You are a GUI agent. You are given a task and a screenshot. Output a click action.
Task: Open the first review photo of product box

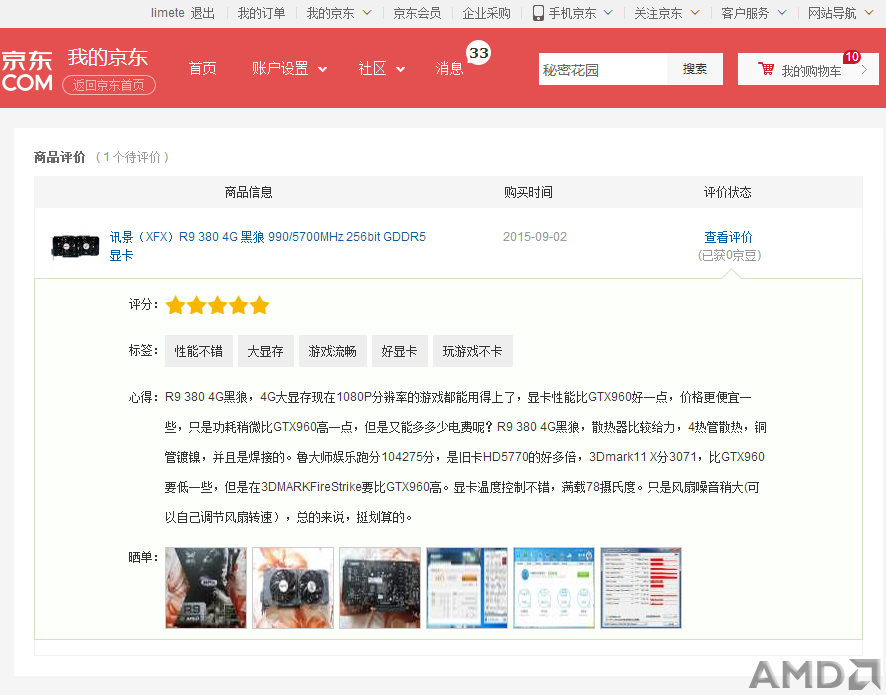point(206,588)
